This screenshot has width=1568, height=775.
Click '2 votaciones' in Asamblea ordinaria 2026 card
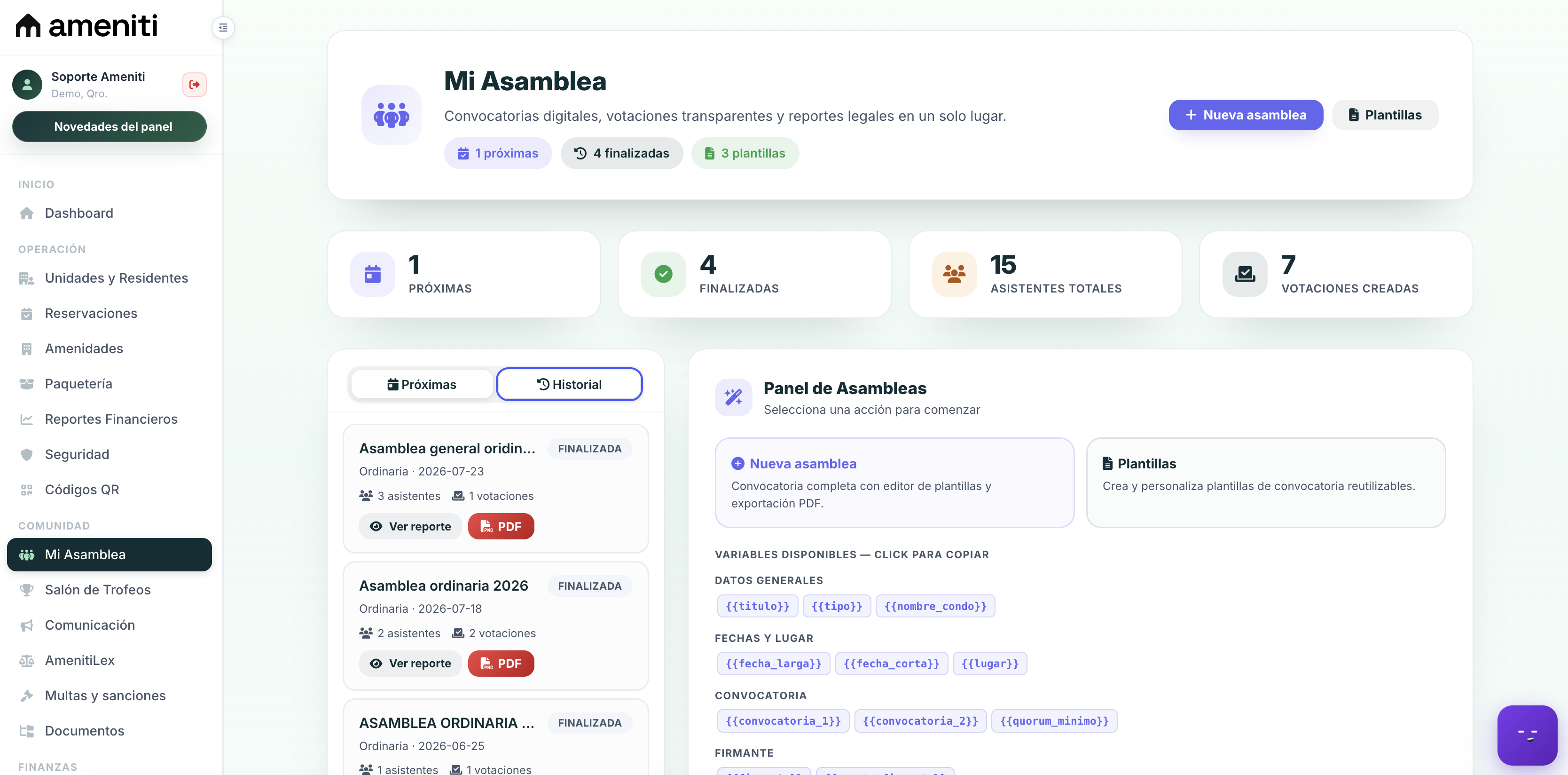pos(494,633)
